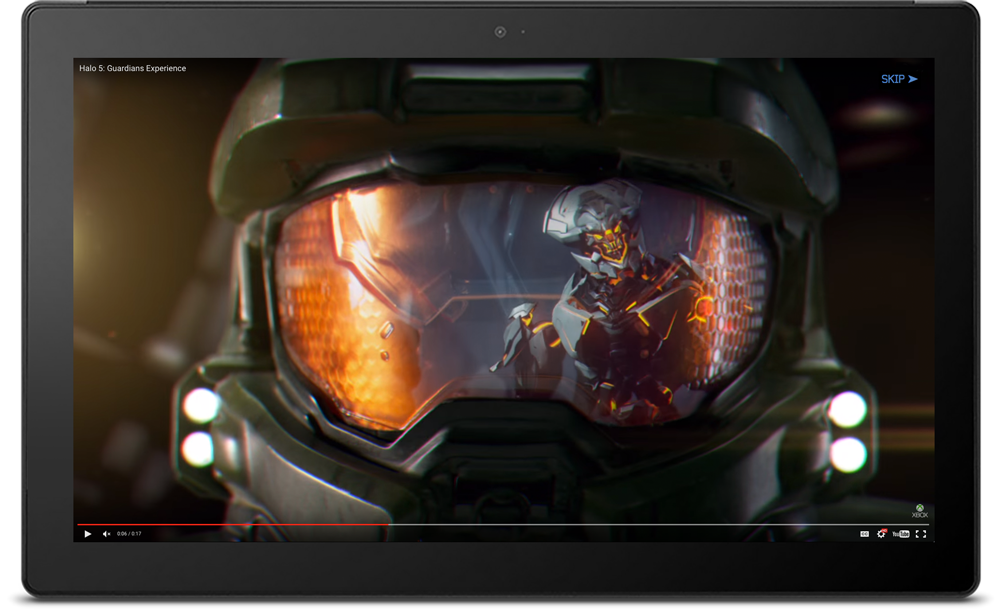Skip the video with the SKIP button
Screen dimensions: 1000x612
(899, 79)
